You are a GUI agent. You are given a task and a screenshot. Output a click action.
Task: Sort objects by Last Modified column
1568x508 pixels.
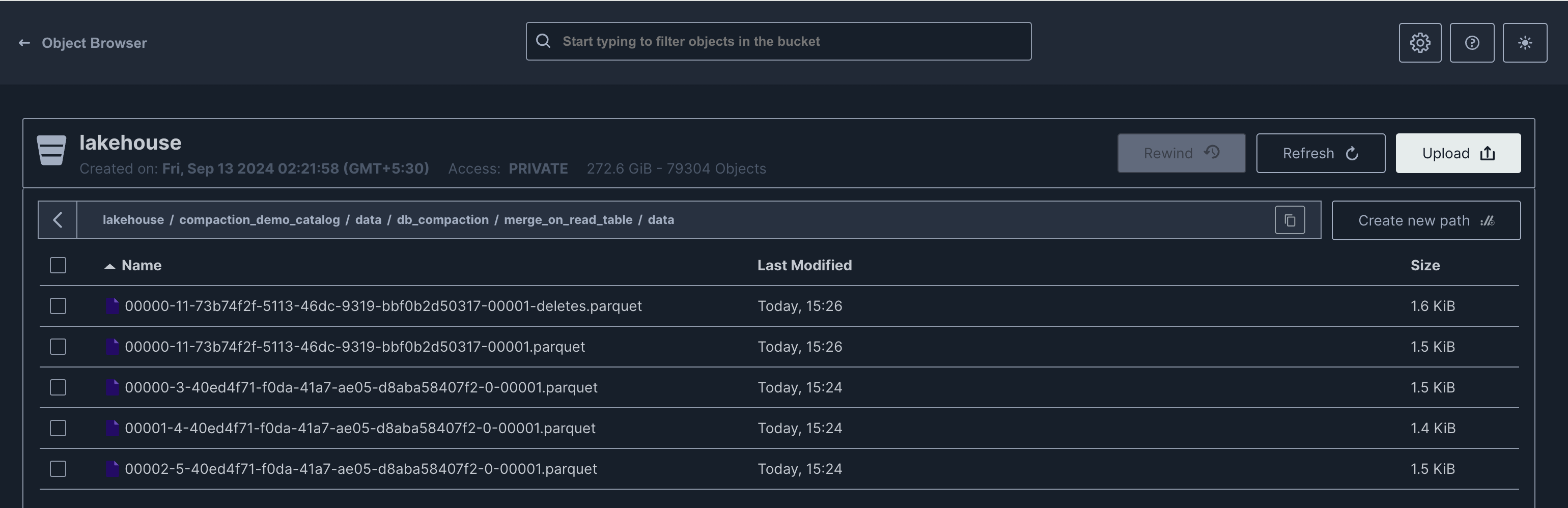(x=804, y=265)
